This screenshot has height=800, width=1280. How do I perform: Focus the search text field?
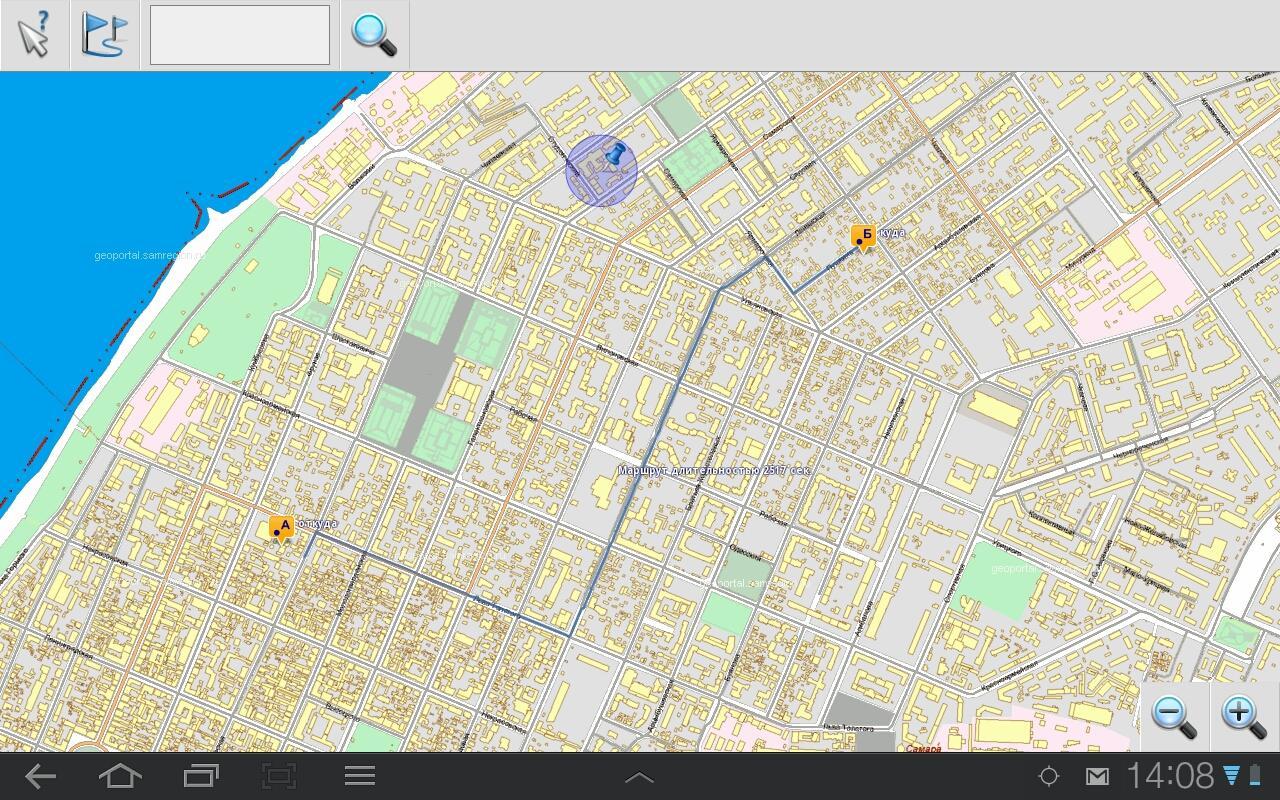coord(240,35)
